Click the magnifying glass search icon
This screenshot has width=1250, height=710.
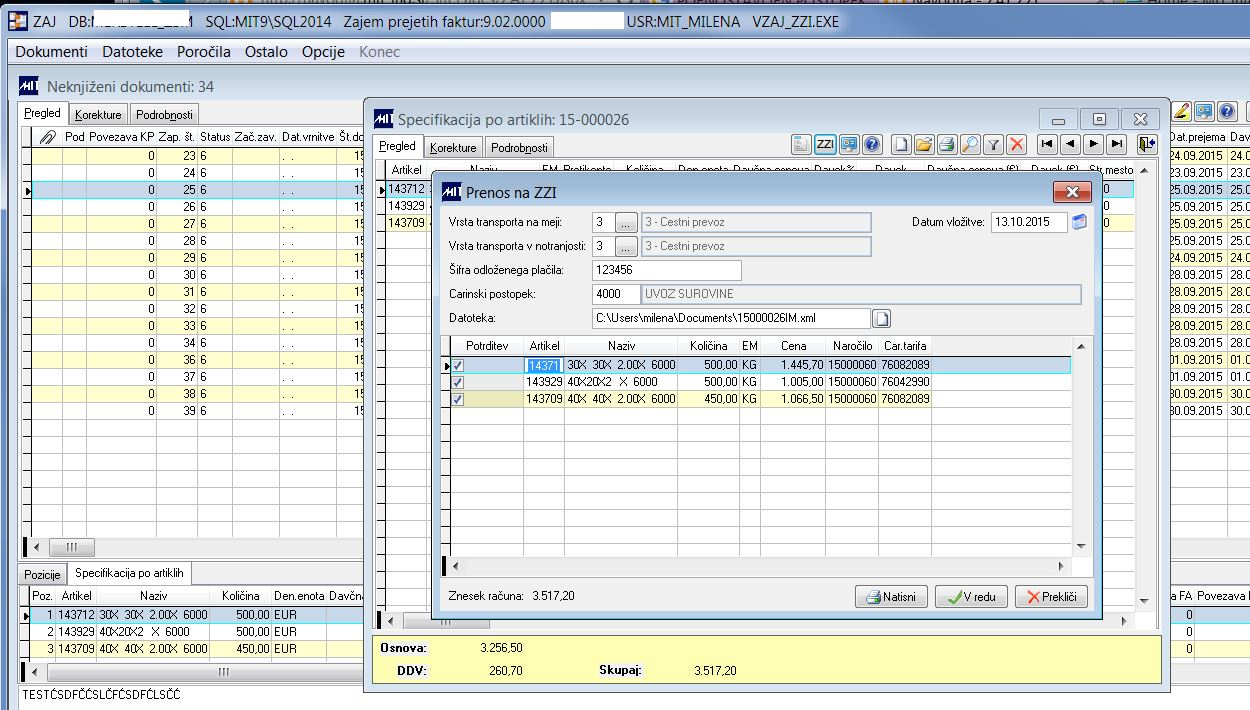(x=970, y=144)
